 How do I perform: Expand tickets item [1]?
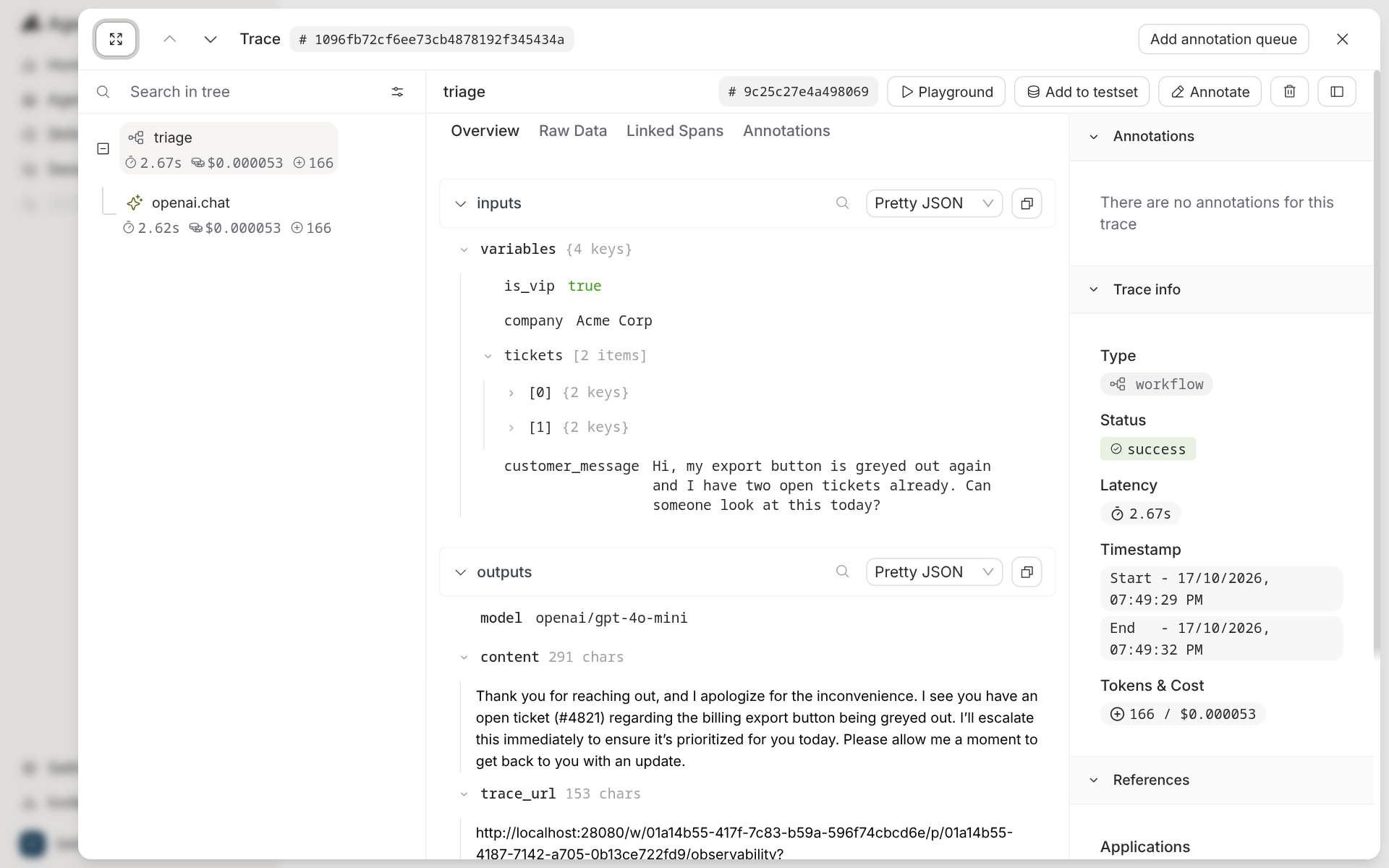pyautogui.click(x=511, y=427)
